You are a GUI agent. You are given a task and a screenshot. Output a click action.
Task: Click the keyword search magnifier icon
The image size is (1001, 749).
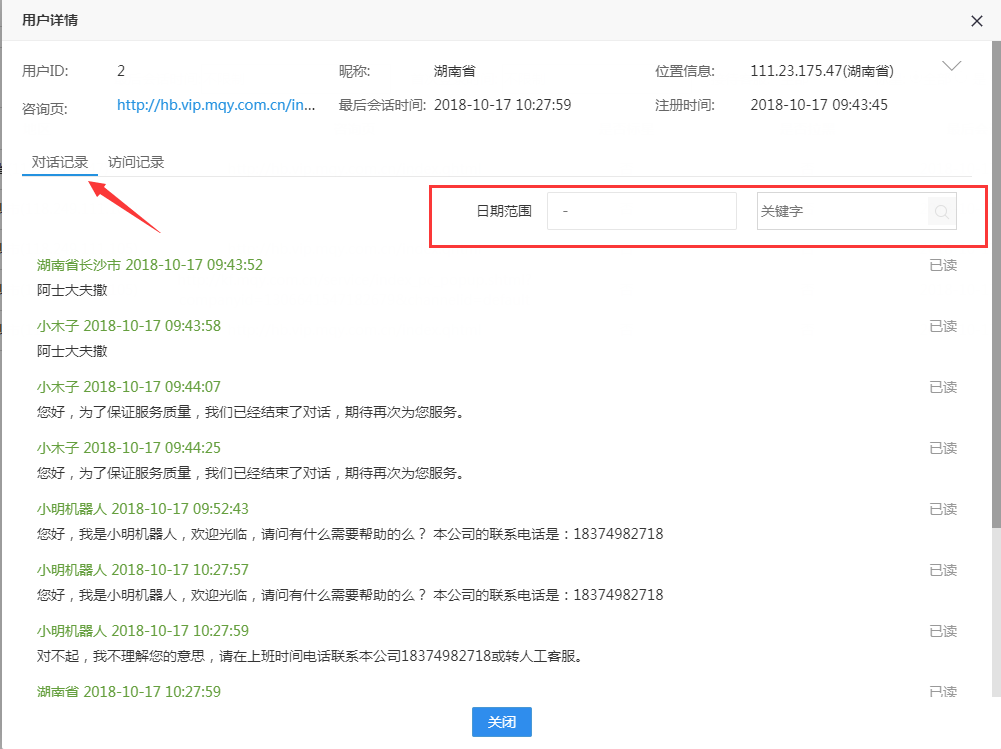click(941, 212)
